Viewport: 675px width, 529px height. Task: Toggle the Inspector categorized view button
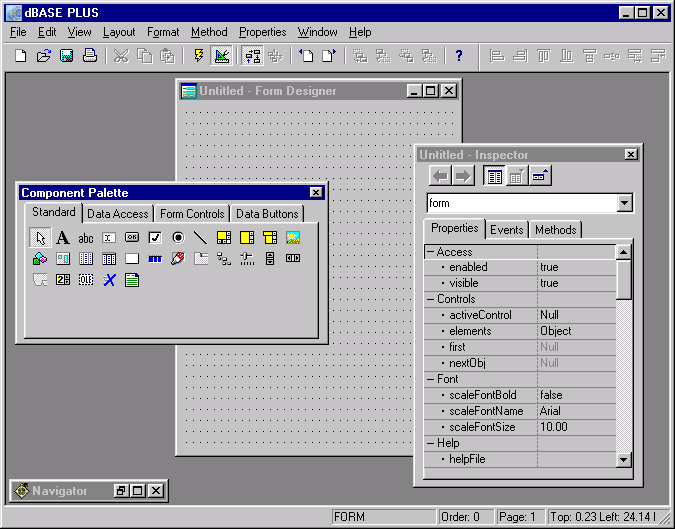click(494, 176)
